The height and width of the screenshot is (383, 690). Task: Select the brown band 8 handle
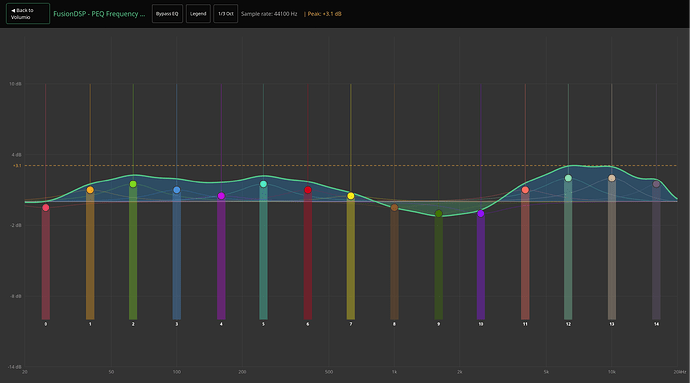(394, 207)
